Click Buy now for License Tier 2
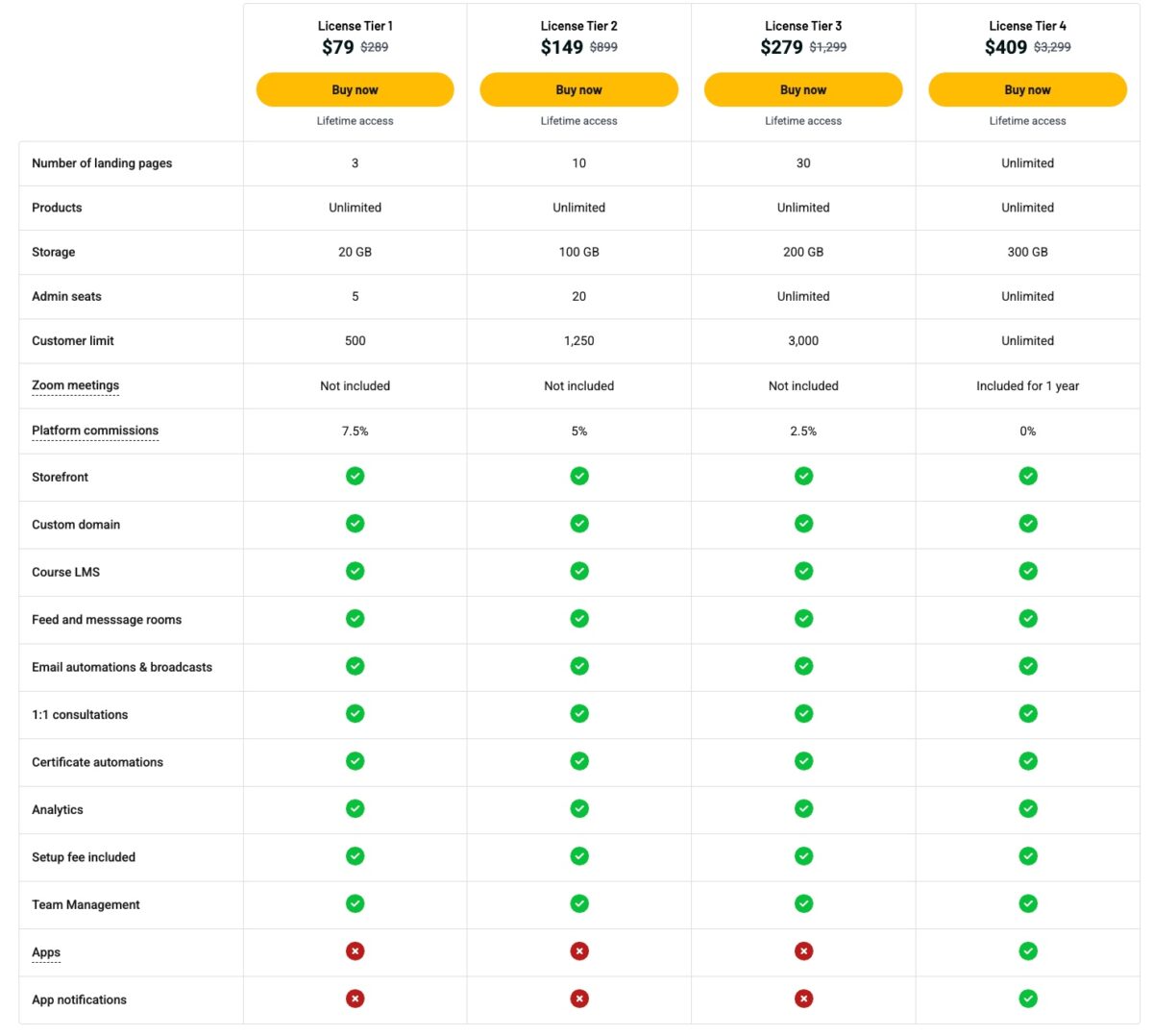Image resolution: width=1153 pixels, height=1036 pixels. pyautogui.click(x=578, y=89)
